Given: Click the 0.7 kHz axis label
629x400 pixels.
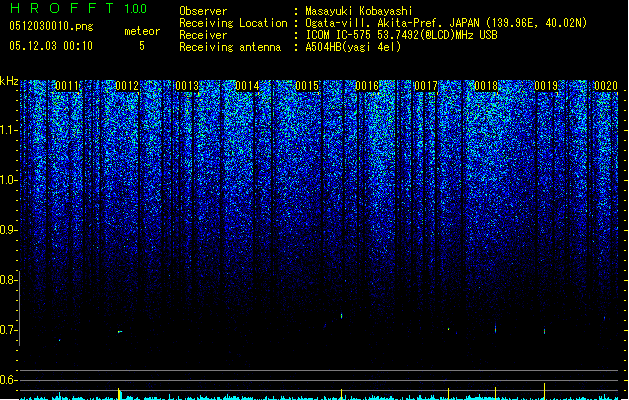Looking at the screenshot, I should [8, 330].
